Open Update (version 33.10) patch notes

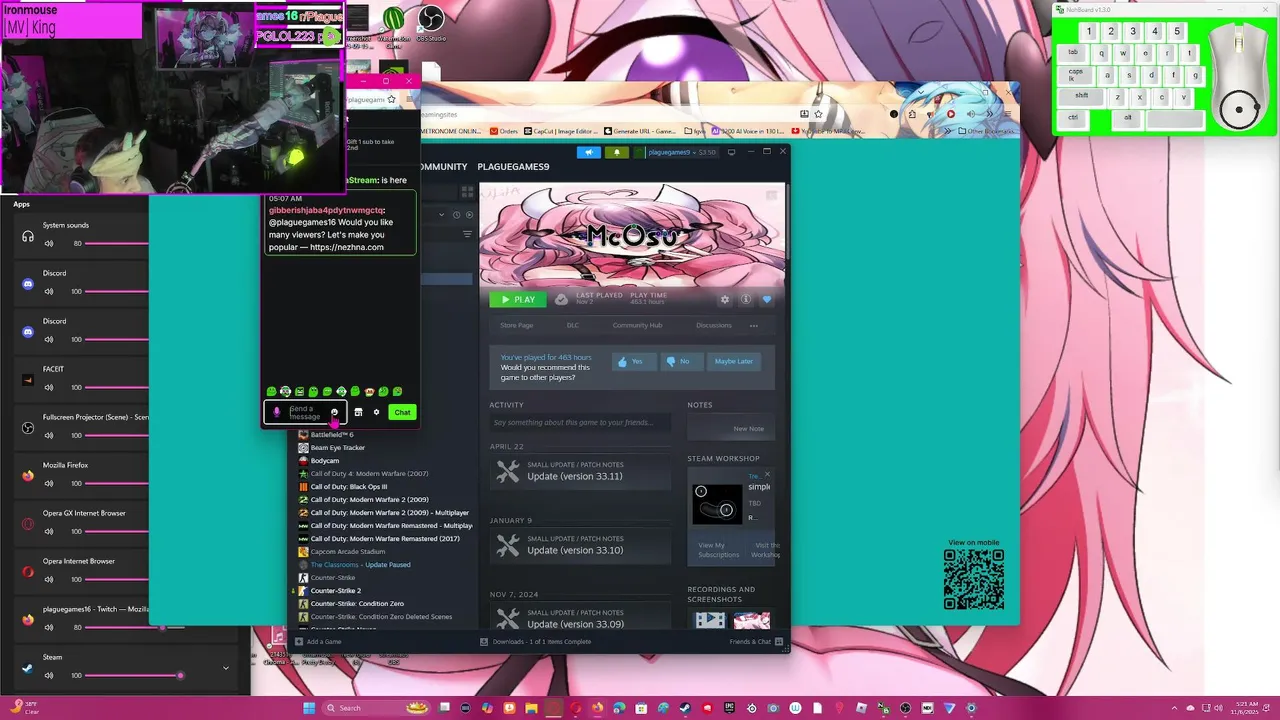580,546
